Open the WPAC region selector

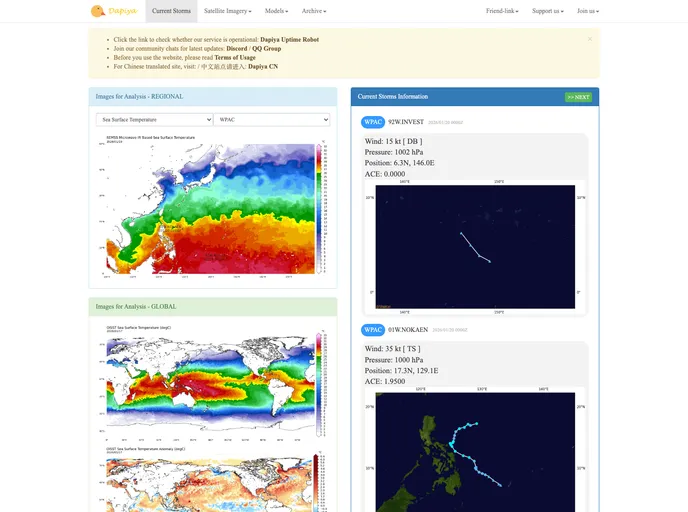271,119
